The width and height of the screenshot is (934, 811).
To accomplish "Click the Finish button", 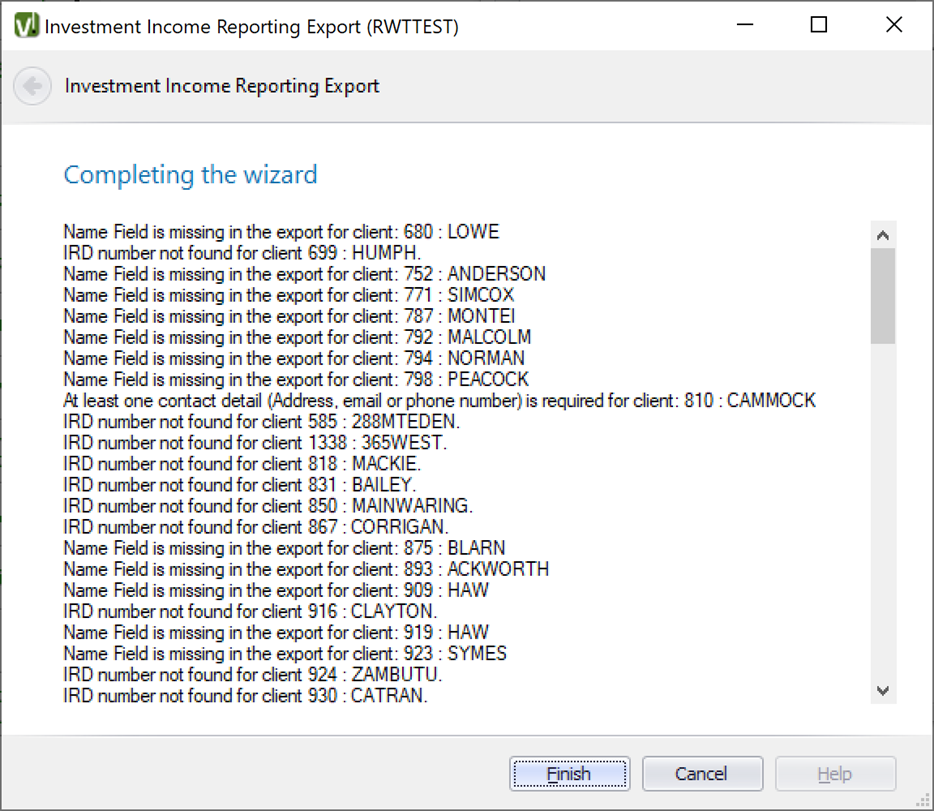I will [x=569, y=773].
